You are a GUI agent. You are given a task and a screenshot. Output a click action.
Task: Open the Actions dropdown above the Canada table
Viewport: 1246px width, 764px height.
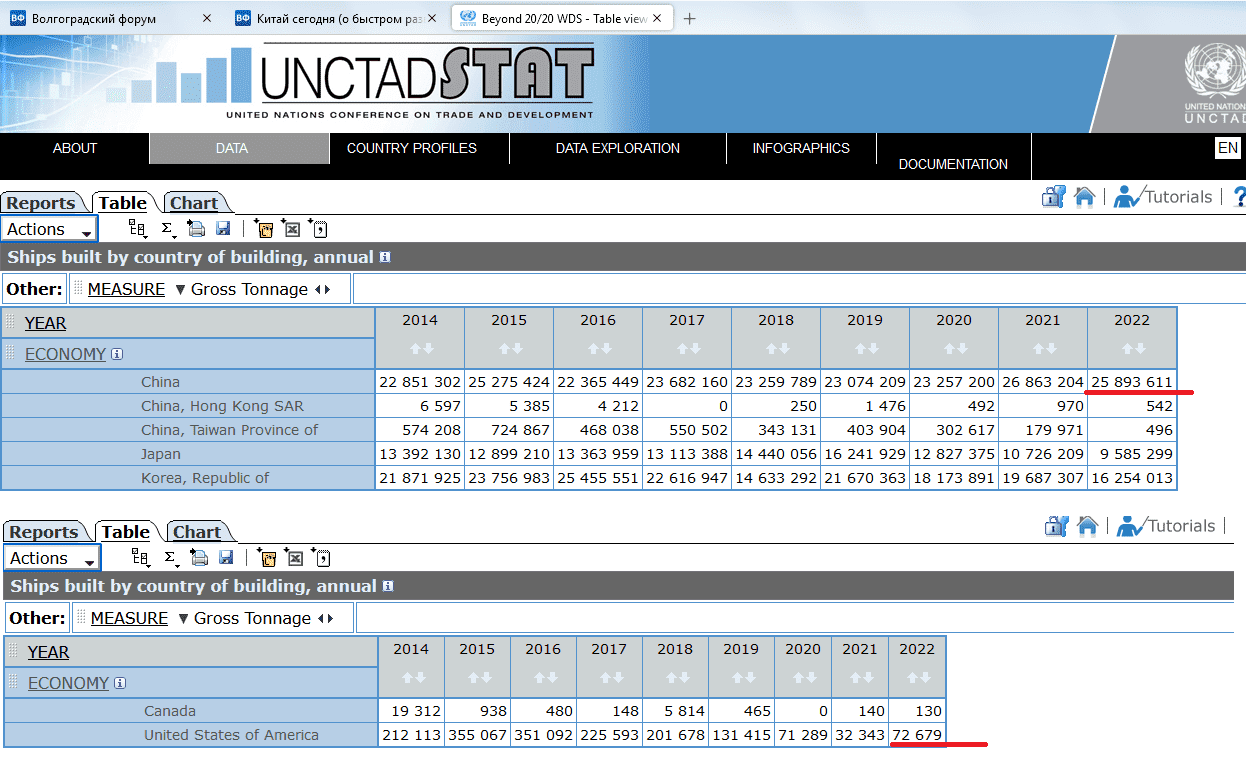point(52,558)
